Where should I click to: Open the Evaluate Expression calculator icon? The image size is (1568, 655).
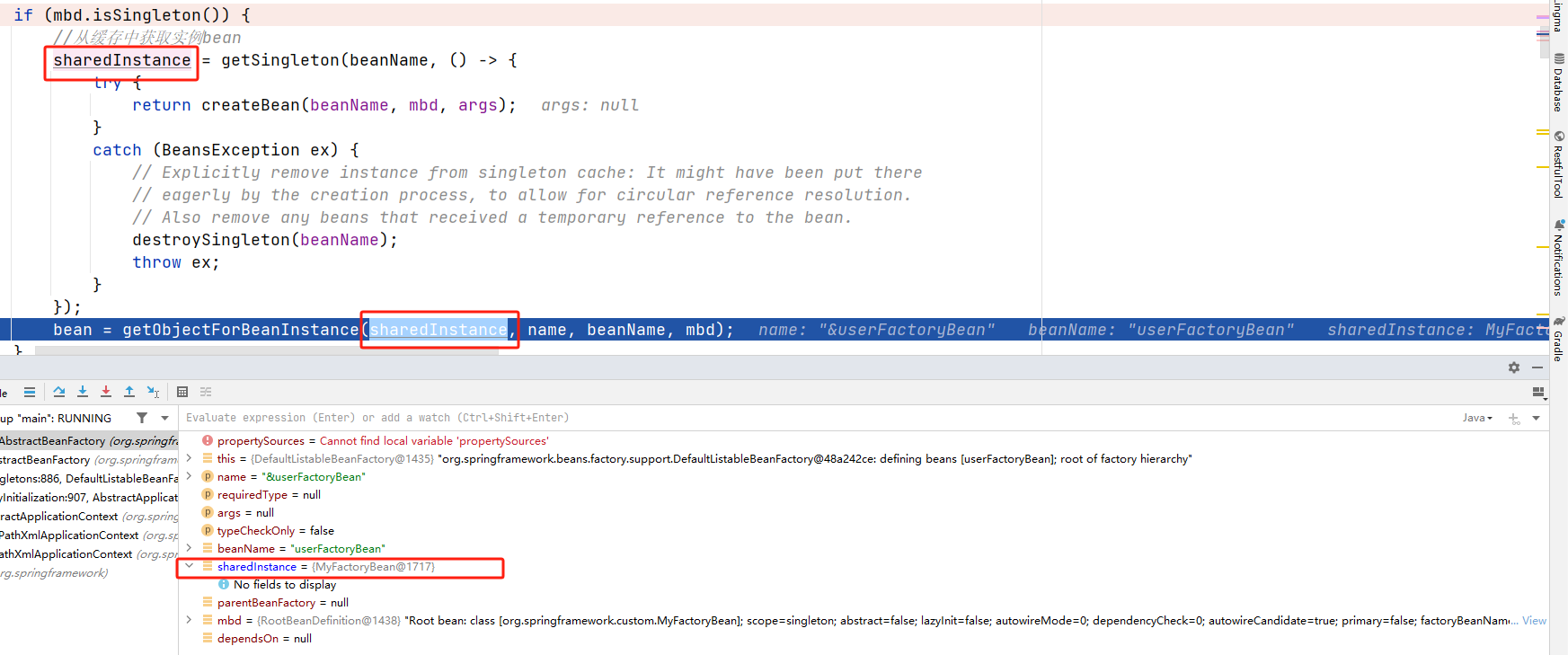tap(182, 392)
